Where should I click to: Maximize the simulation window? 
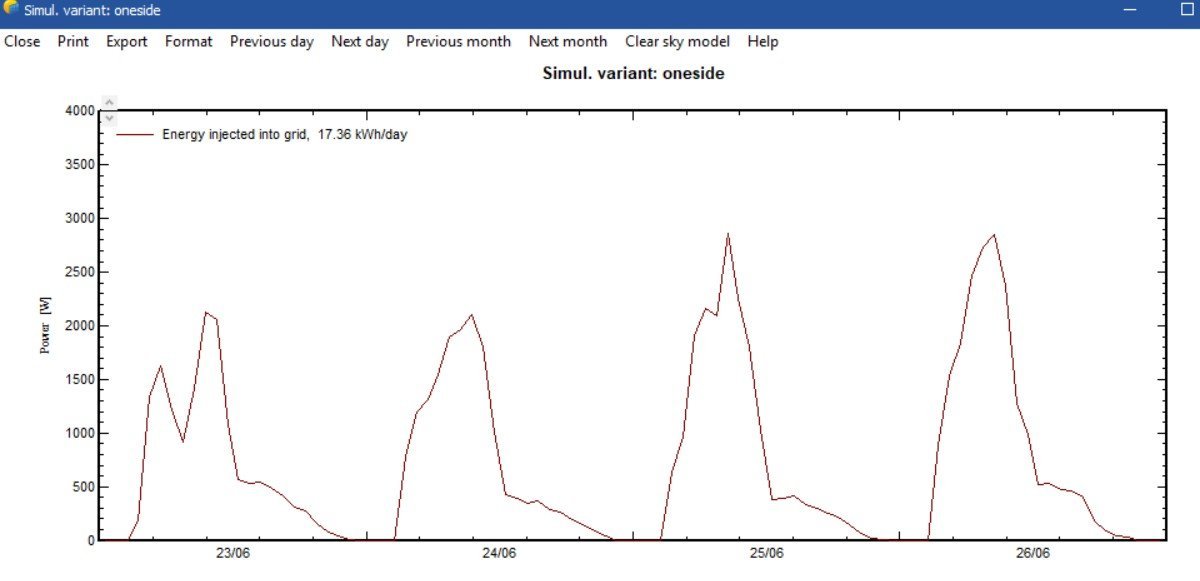coord(1187,10)
